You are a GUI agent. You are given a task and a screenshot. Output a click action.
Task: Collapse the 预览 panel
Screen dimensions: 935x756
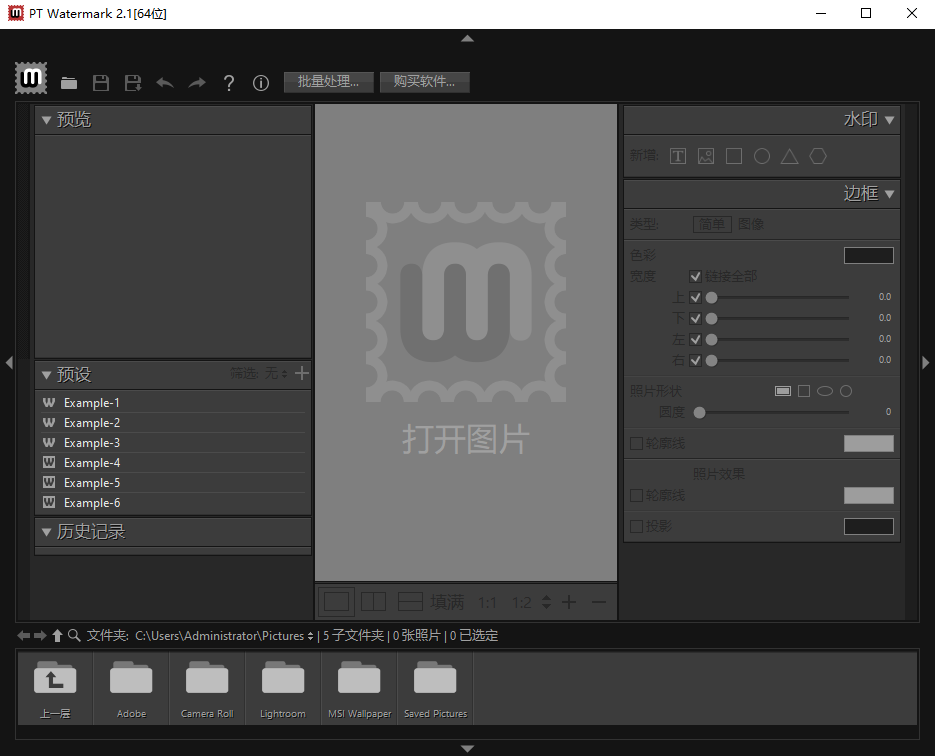[46, 120]
